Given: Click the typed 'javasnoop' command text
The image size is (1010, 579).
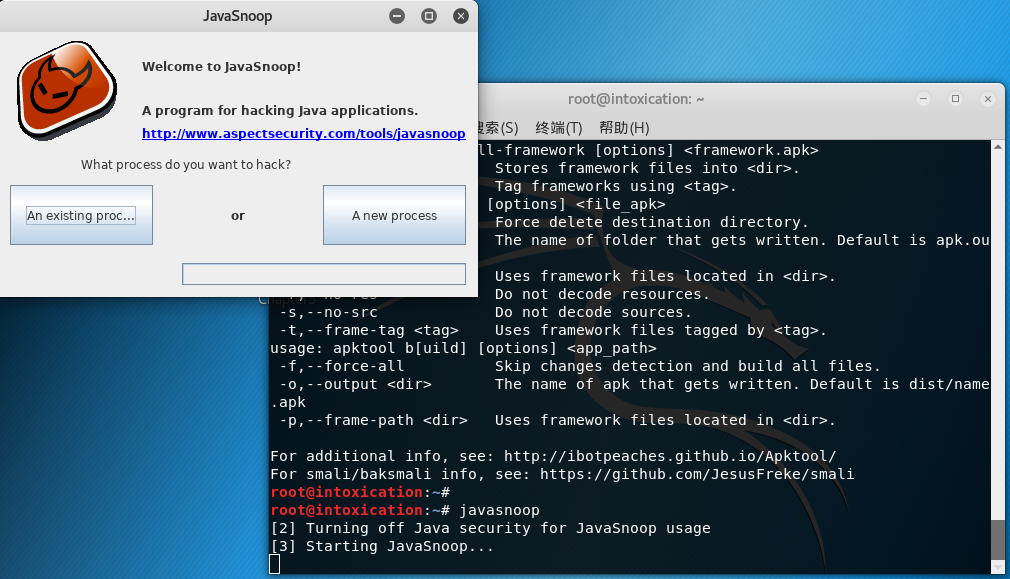Looking at the screenshot, I should 499,510.
